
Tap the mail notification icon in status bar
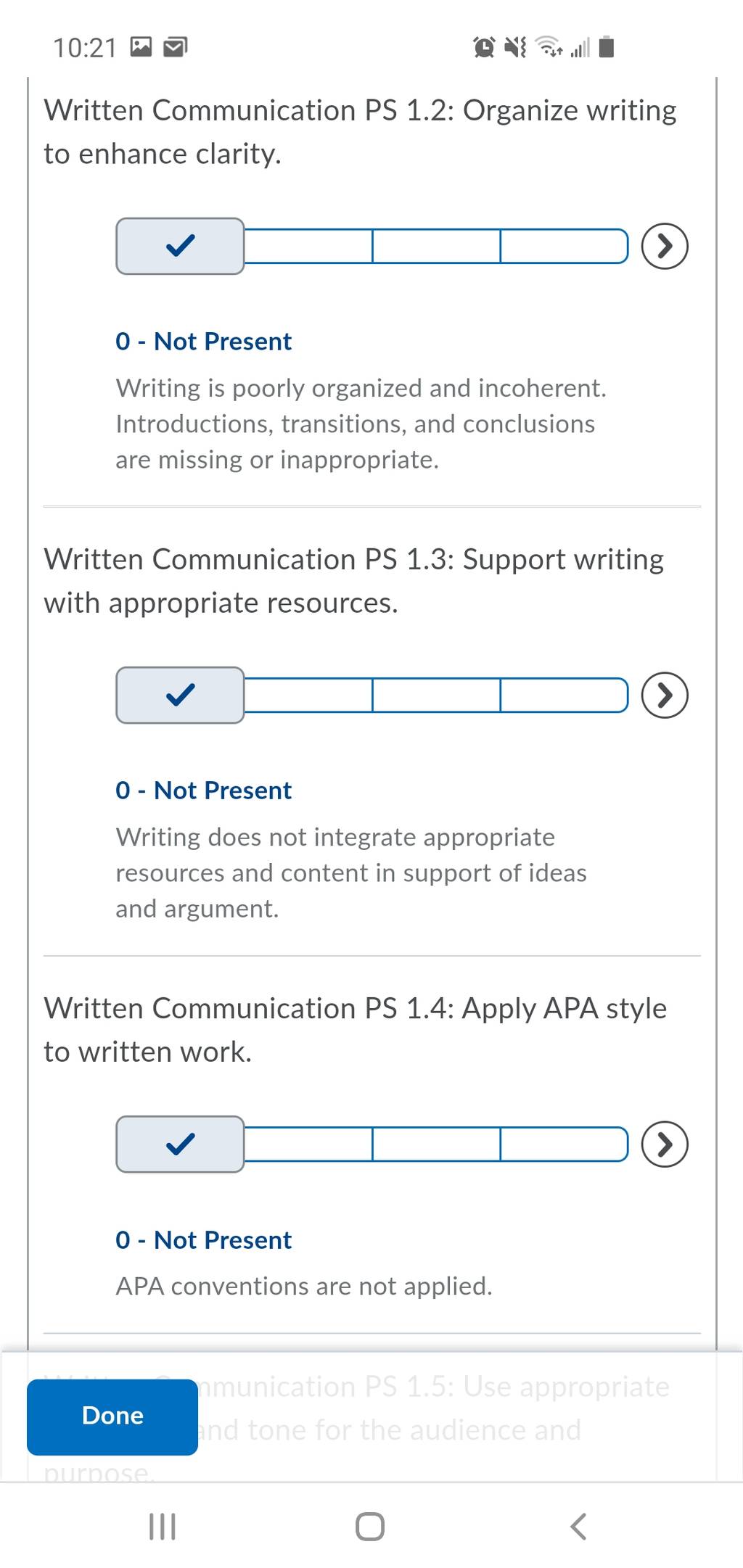175,48
